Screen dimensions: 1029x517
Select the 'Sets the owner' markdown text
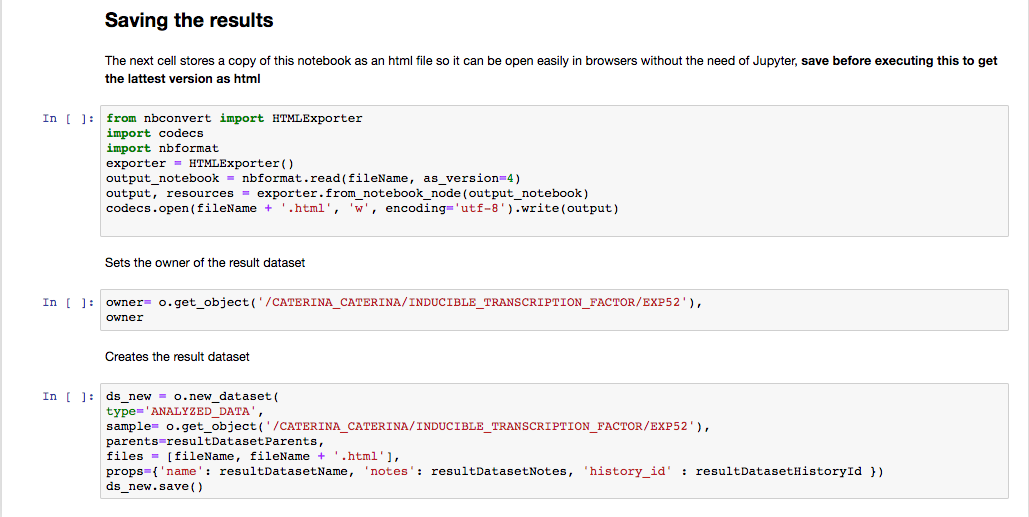click(205, 262)
